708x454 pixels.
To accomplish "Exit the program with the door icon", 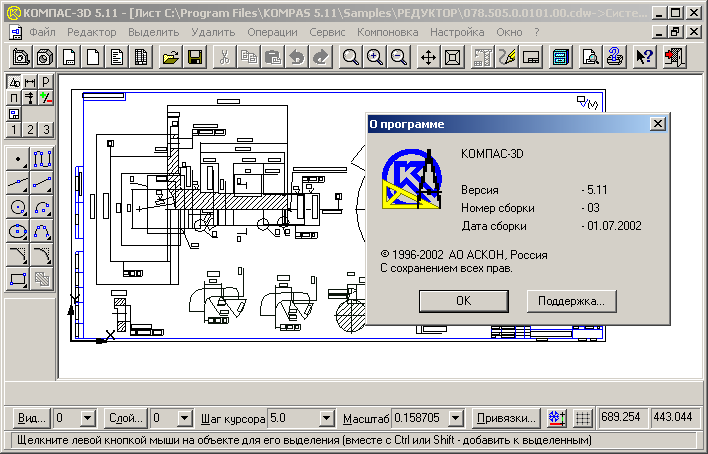I will tap(675, 57).
